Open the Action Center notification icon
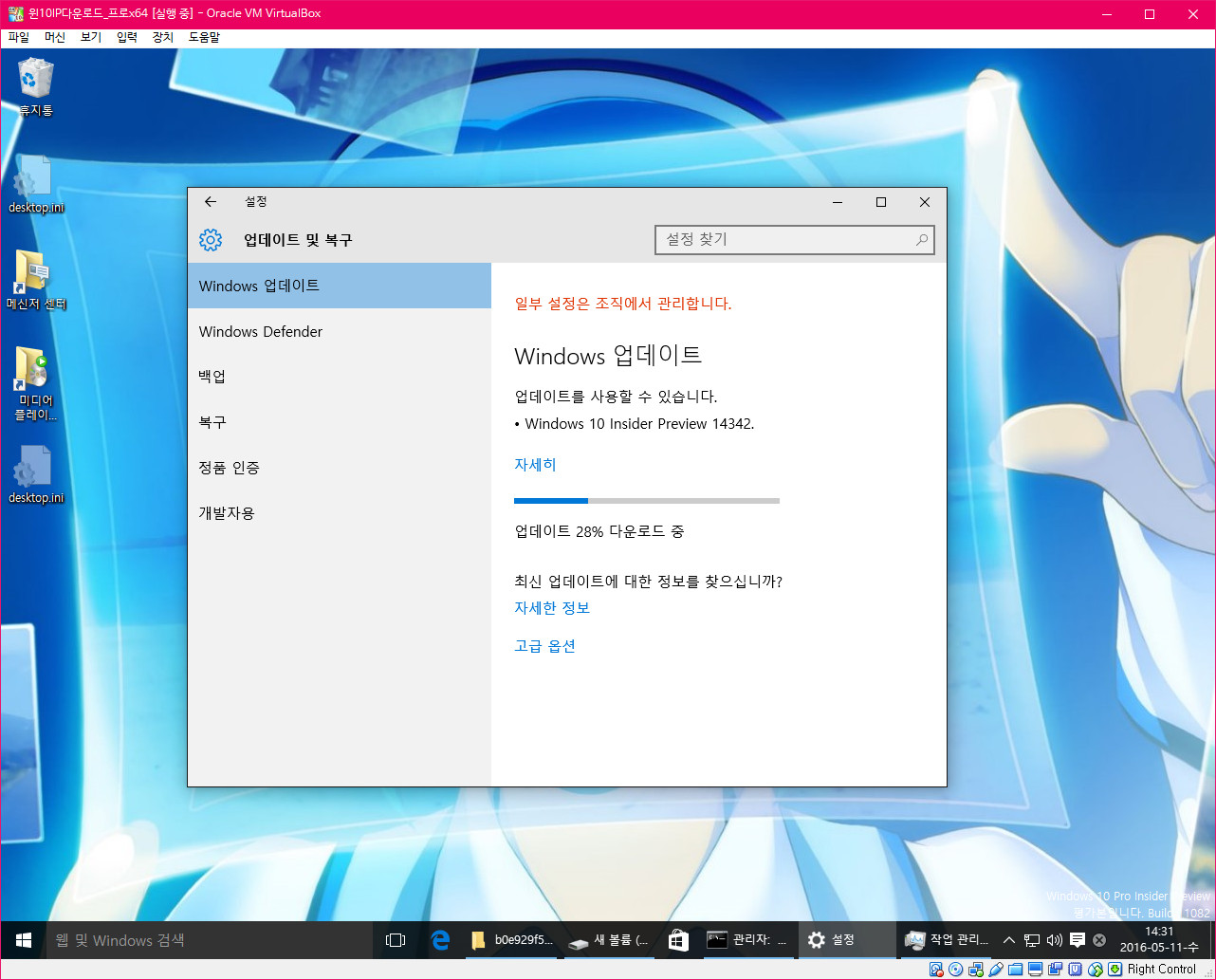 pos(1078,940)
